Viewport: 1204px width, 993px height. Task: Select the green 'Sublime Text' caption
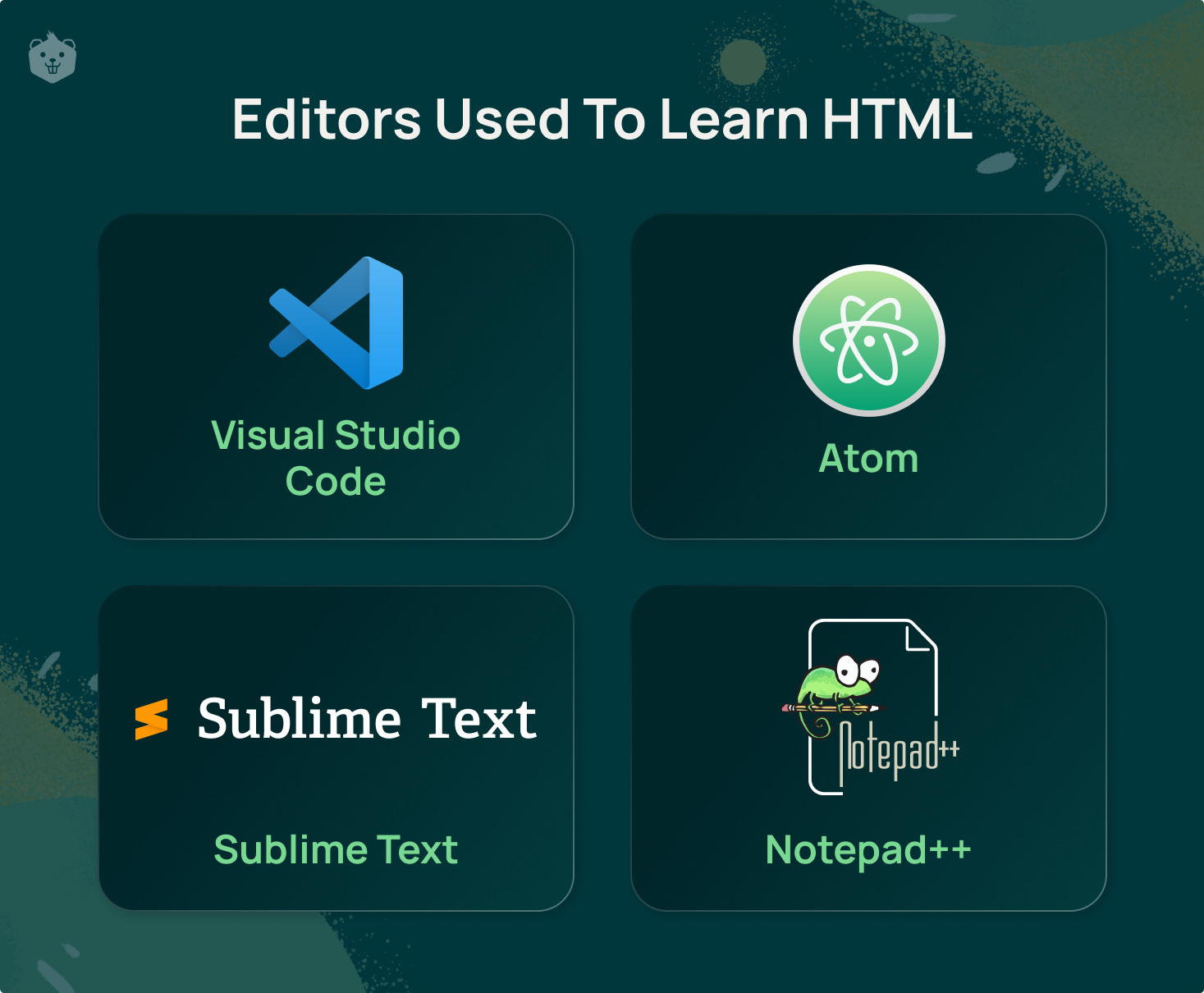[336, 849]
